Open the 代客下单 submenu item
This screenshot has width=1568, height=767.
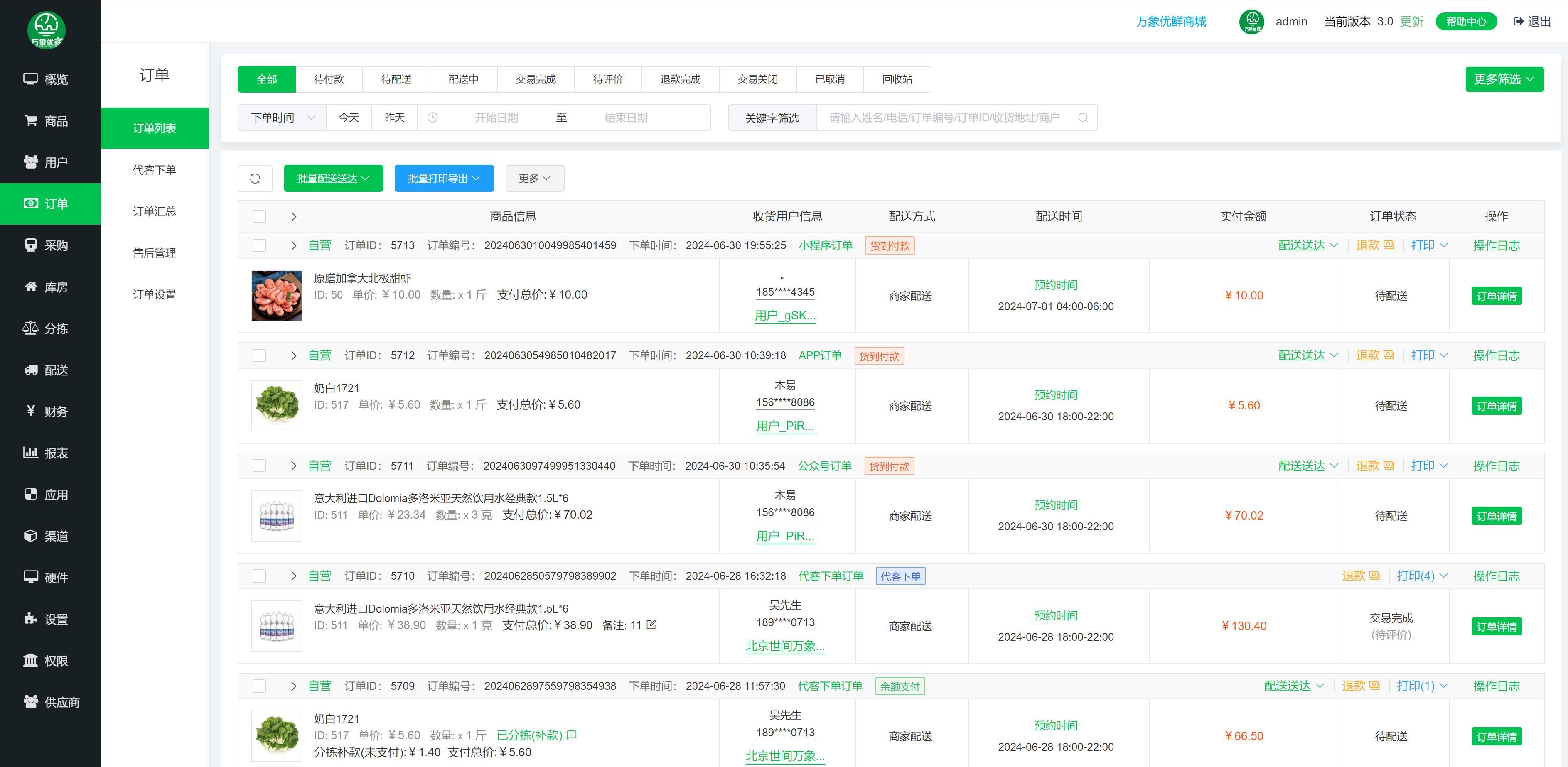pos(155,170)
